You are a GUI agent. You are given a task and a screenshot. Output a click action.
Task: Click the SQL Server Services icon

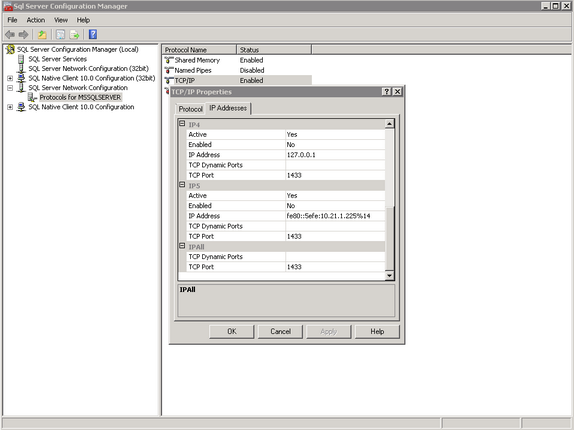[x=21, y=59]
